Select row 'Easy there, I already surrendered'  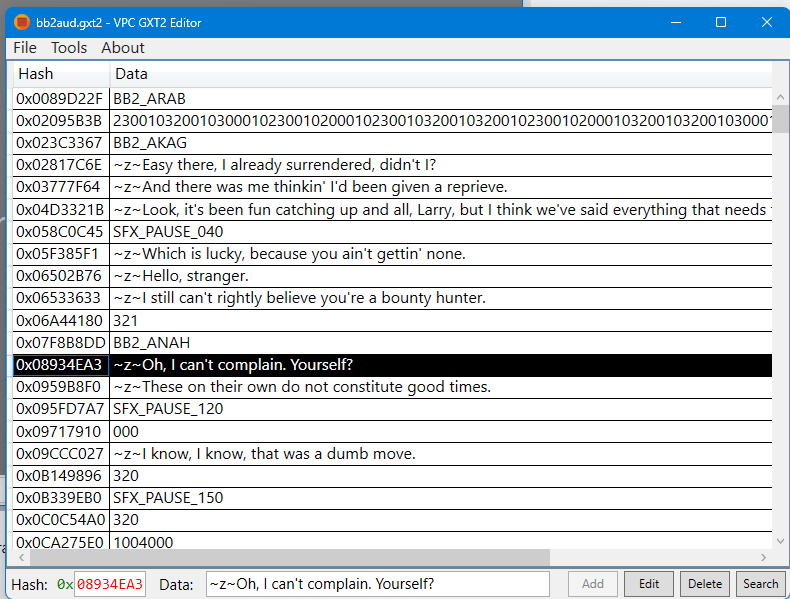click(x=392, y=165)
